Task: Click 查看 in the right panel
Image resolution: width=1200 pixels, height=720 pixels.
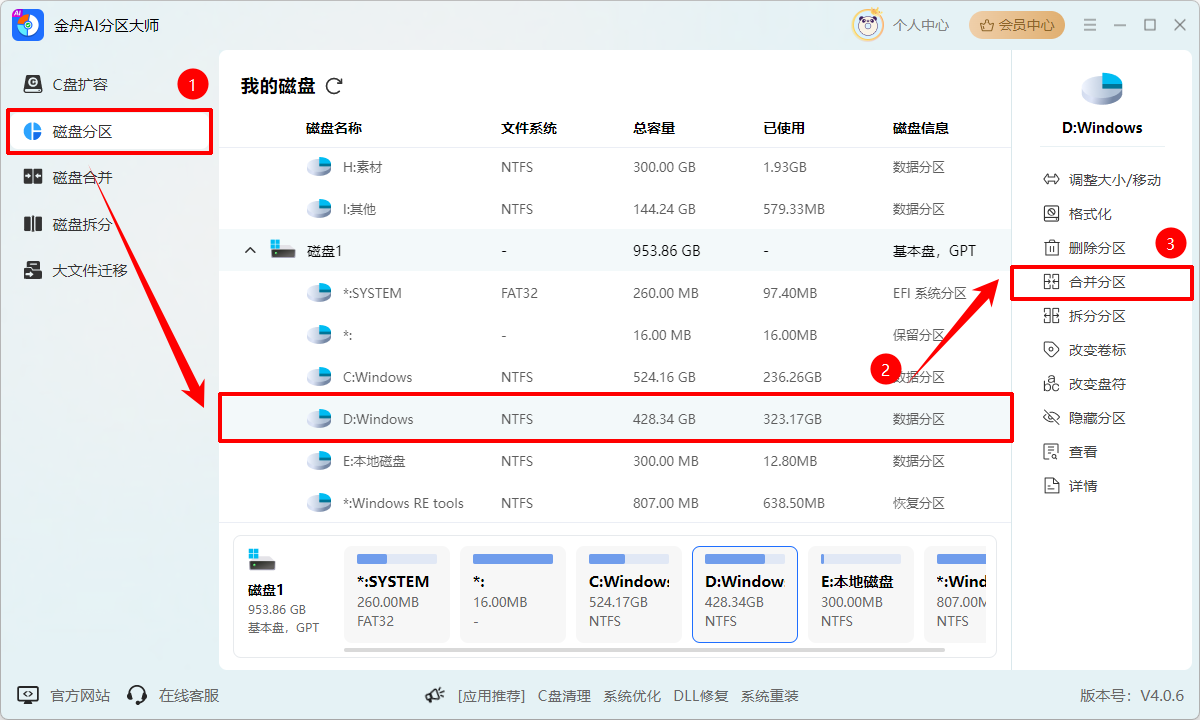Action: point(1070,452)
